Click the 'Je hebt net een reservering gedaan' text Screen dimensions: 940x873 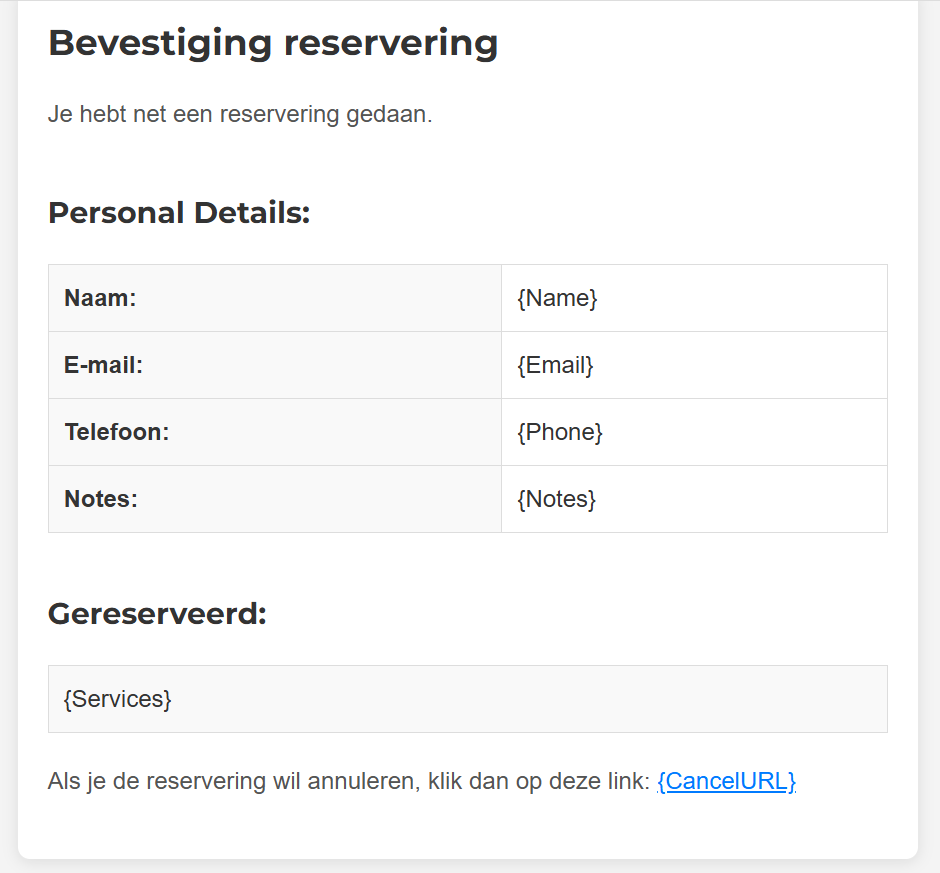pyautogui.click(x=240, y=114)
